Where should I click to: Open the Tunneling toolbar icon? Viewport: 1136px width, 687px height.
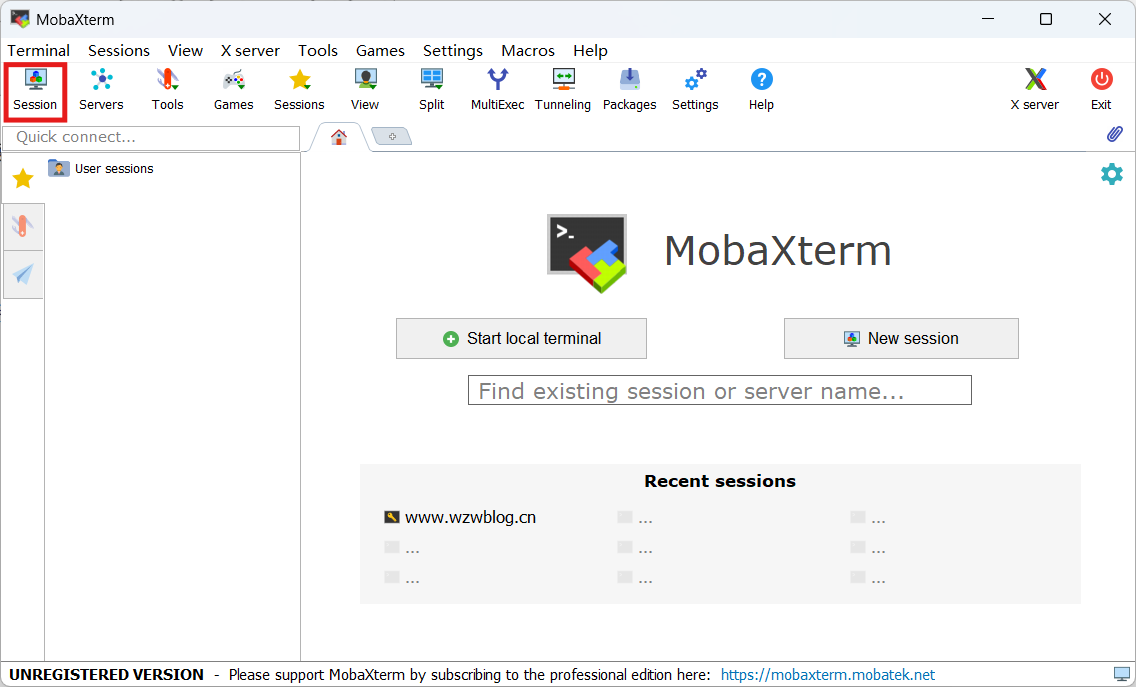pyautogui.click(x=563, y=88)
